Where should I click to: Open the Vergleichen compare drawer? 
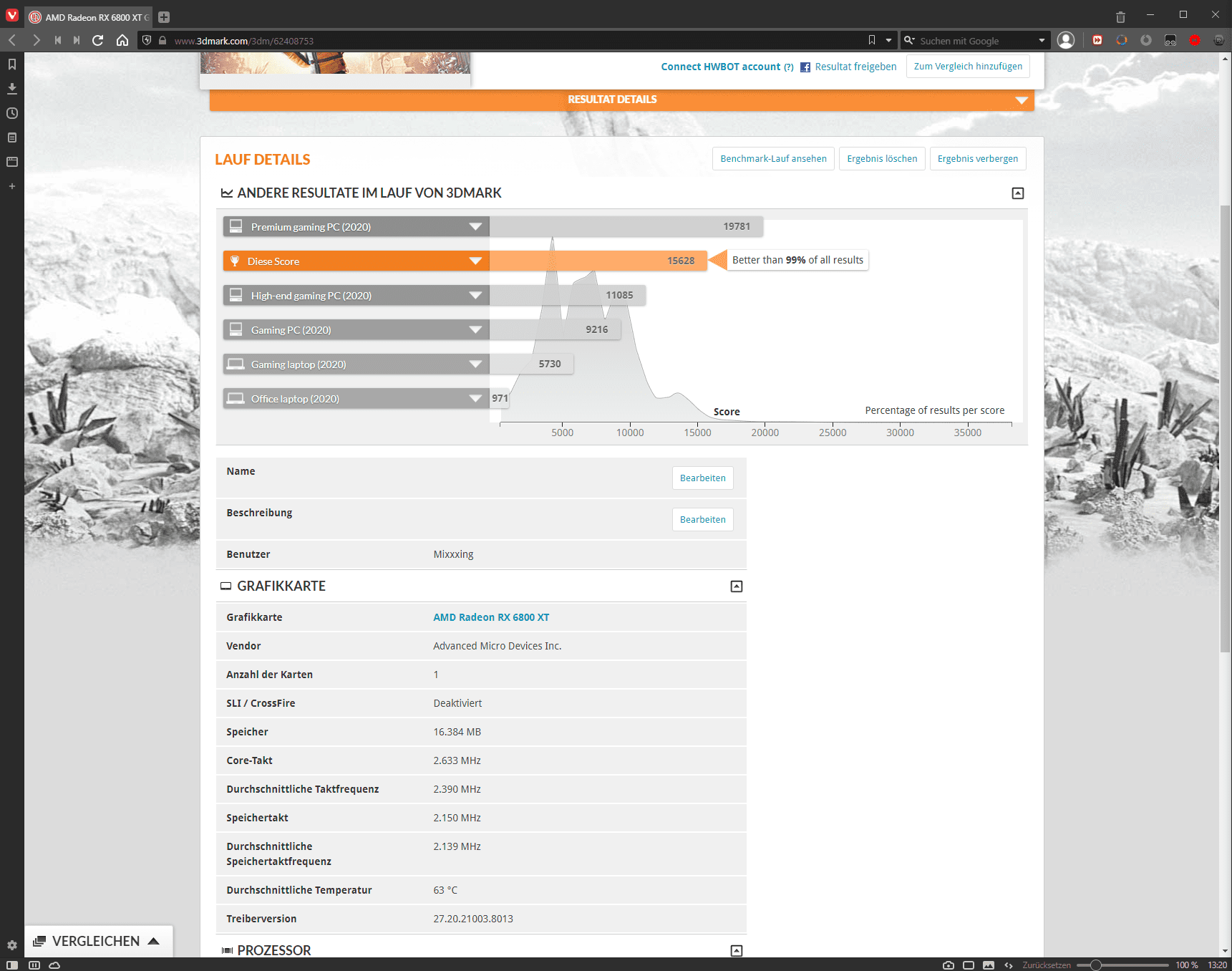tap(99, 941)
